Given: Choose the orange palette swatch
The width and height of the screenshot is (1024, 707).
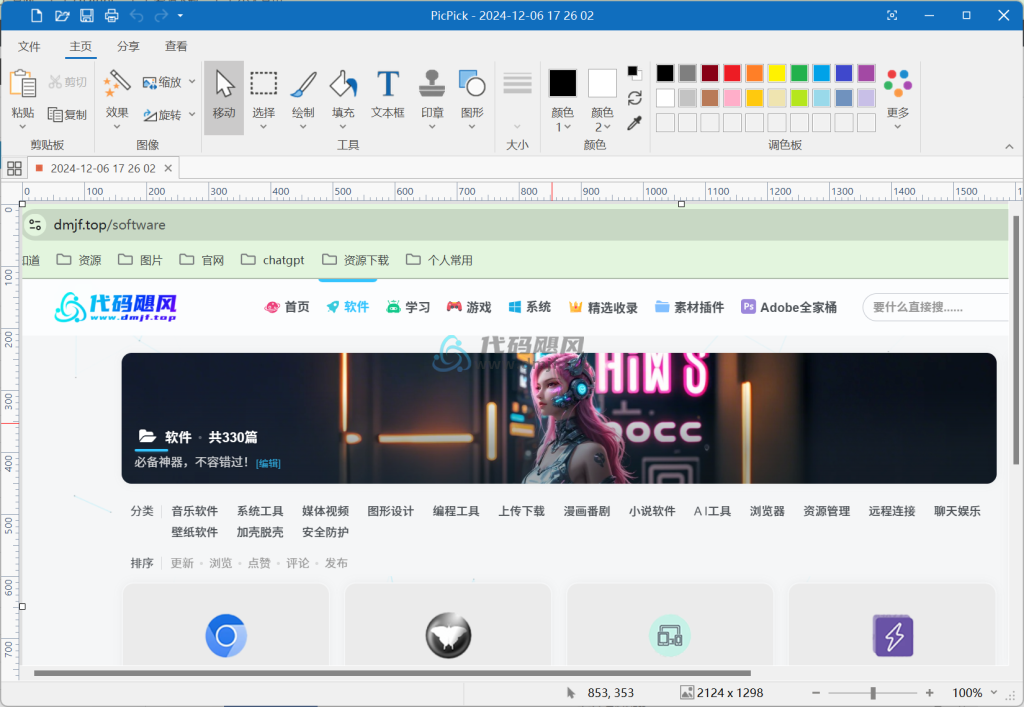Looking at the screenshot, I should pos(754,73).
